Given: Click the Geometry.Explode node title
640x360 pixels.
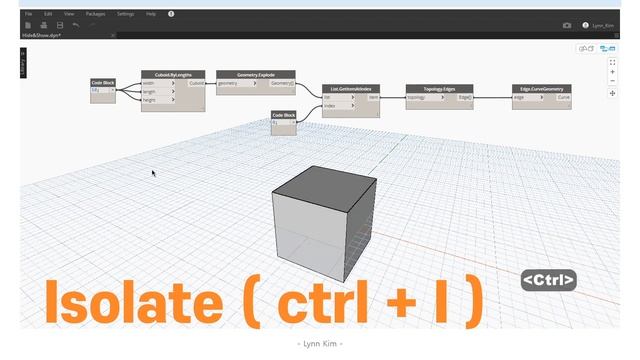Looking at the screenshot, I should [256, 75].
